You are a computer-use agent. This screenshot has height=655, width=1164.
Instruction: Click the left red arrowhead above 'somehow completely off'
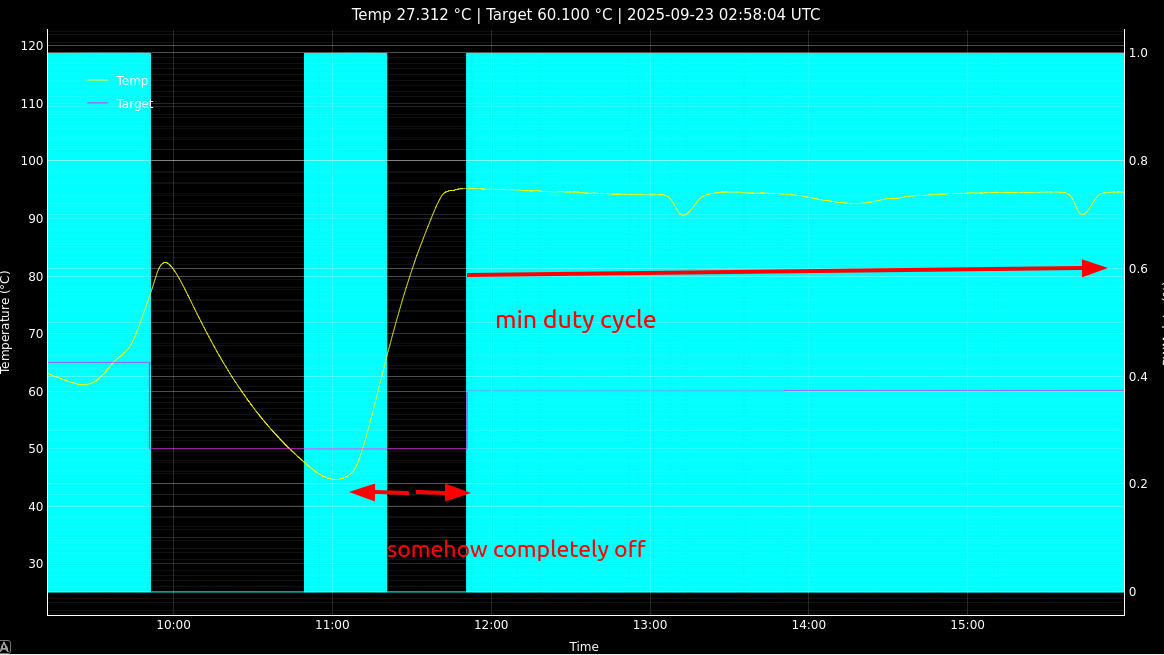click(362, 492)
